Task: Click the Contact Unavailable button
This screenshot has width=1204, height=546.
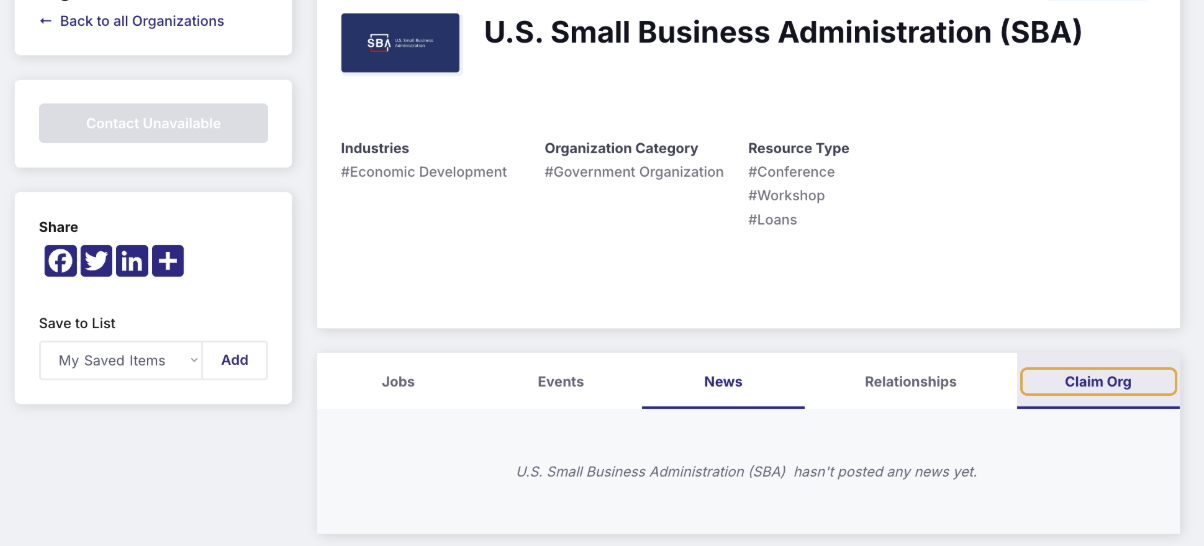Action: click(153, 123)
